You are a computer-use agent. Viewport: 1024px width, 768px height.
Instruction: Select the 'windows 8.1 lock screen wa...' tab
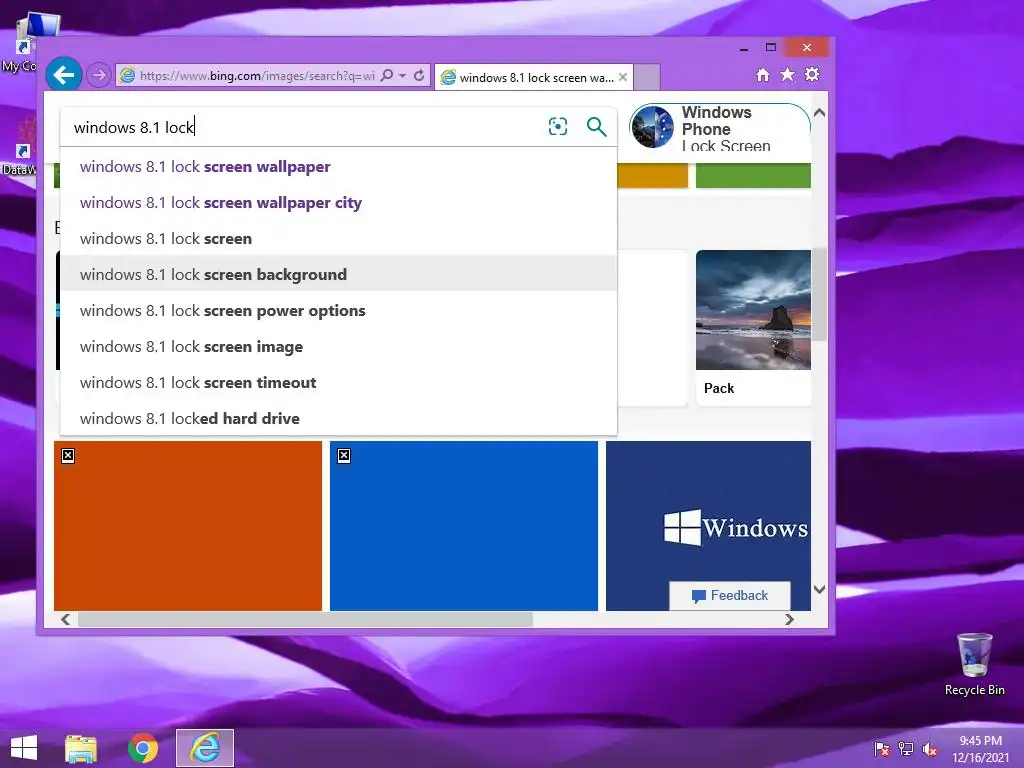coord(534,77)
